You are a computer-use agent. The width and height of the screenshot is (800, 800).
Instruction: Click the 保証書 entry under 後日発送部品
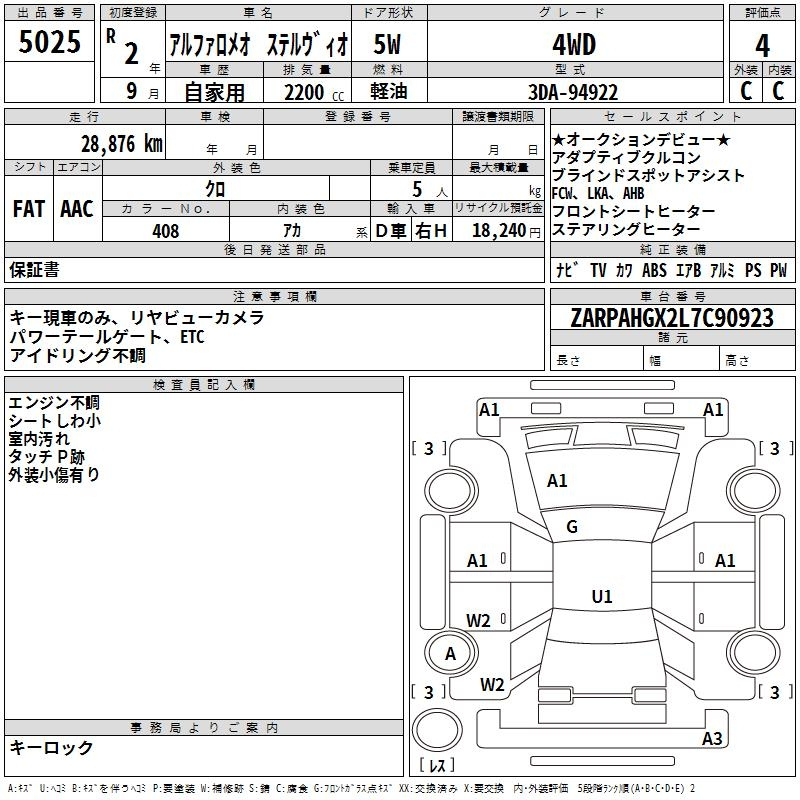(x=34, y=270)
